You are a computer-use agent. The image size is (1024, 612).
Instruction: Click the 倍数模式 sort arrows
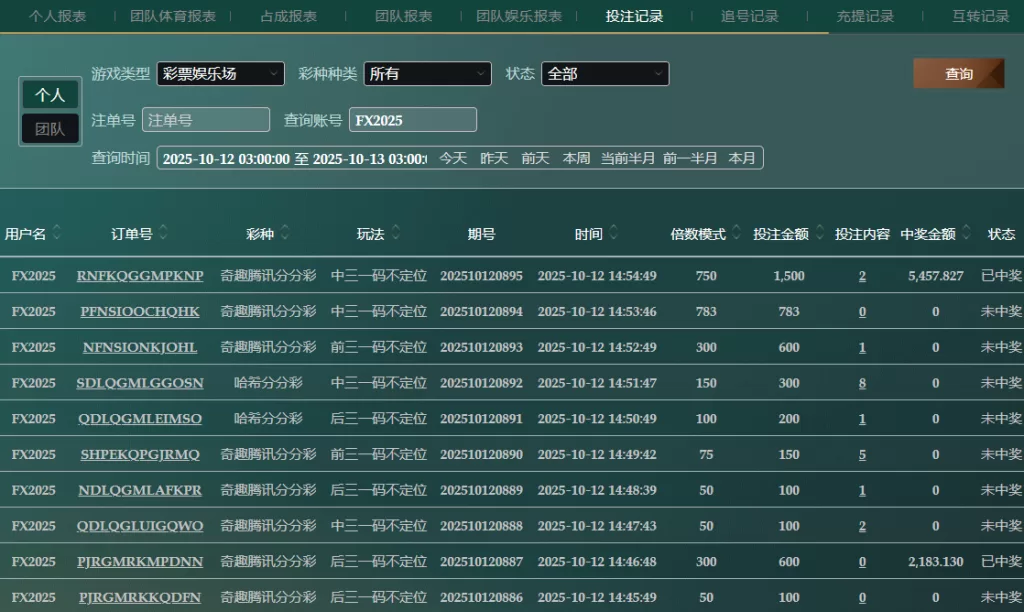[737, 234]
